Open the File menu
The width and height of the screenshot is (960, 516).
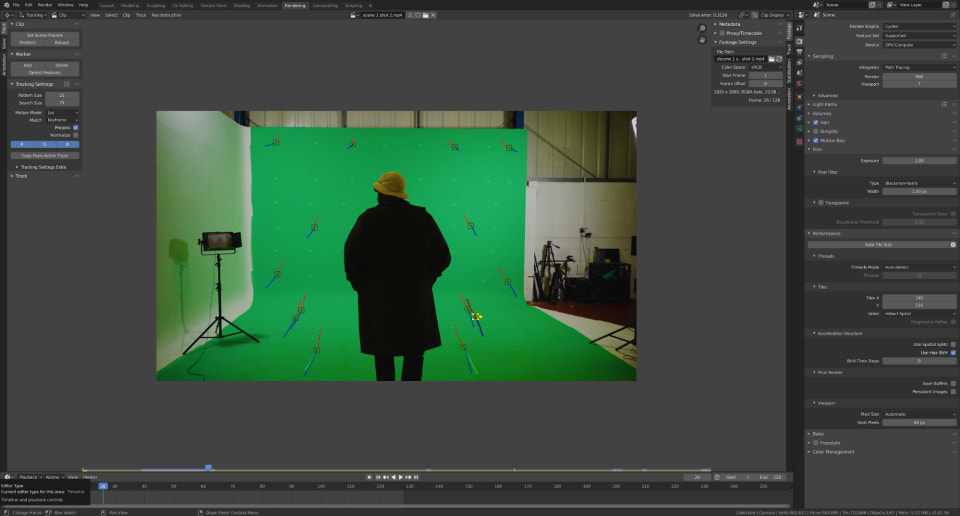point(17,5)
